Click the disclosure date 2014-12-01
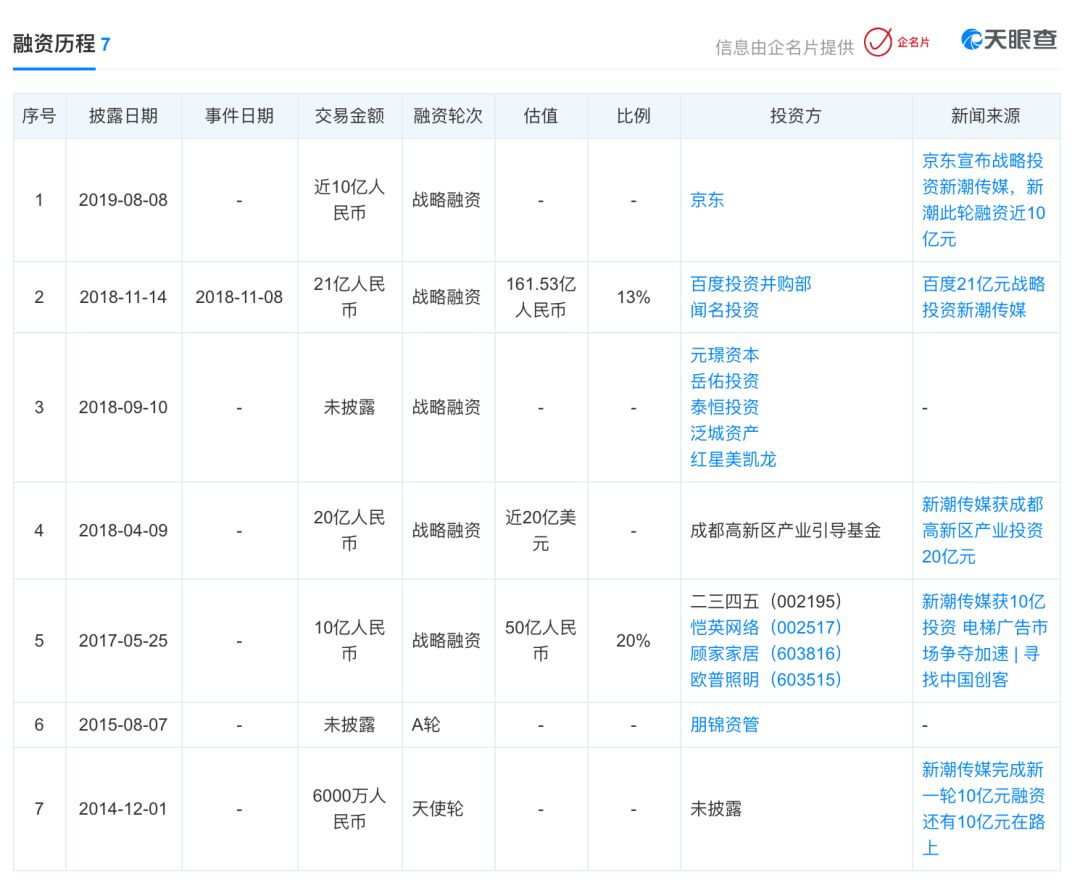The width and height of the screenshot is (1080, 893). (123, 808)
